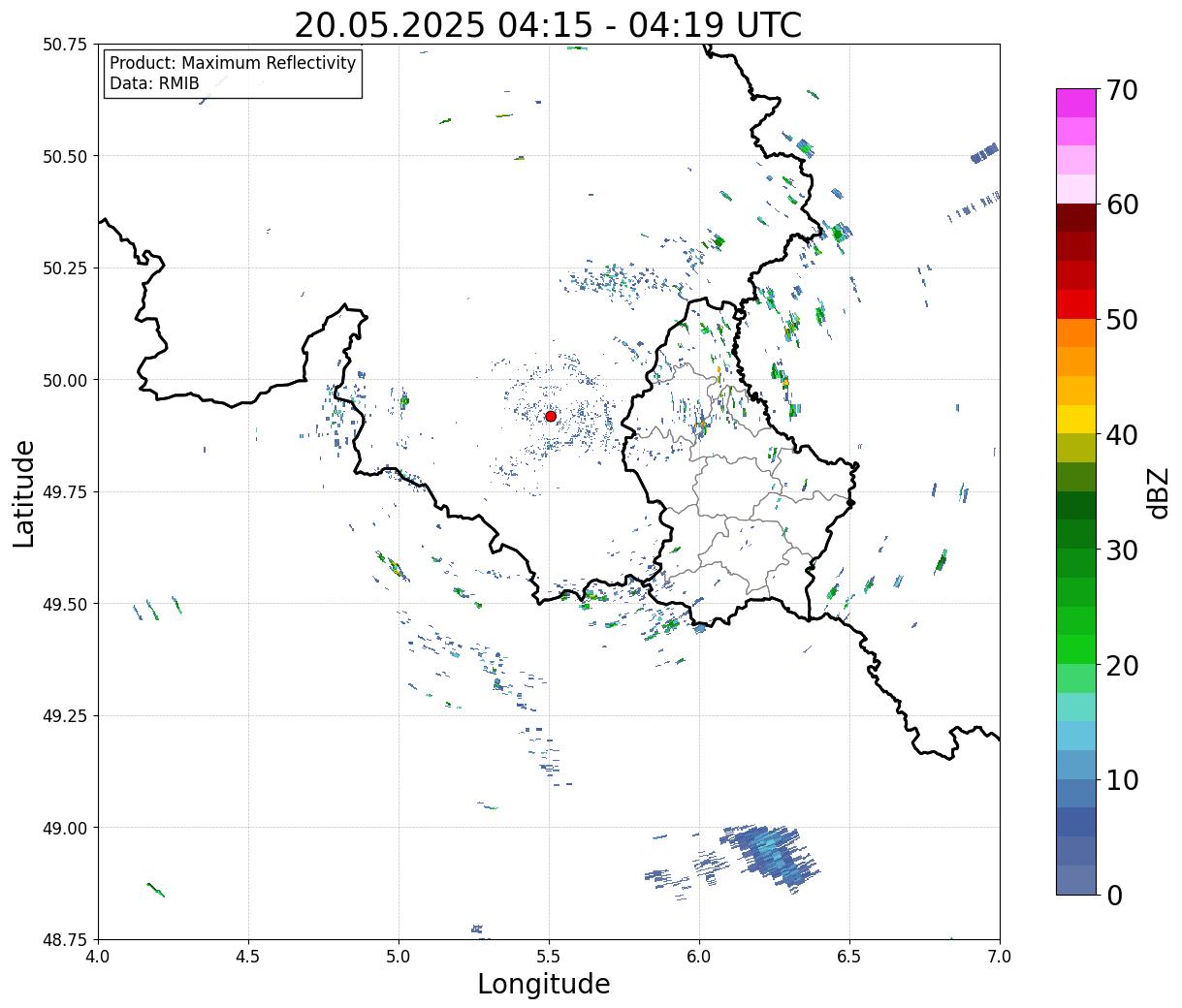Click the x-axis tick label 4.0
This screenshot has width=1182, height=1008.
pos(98,956)
